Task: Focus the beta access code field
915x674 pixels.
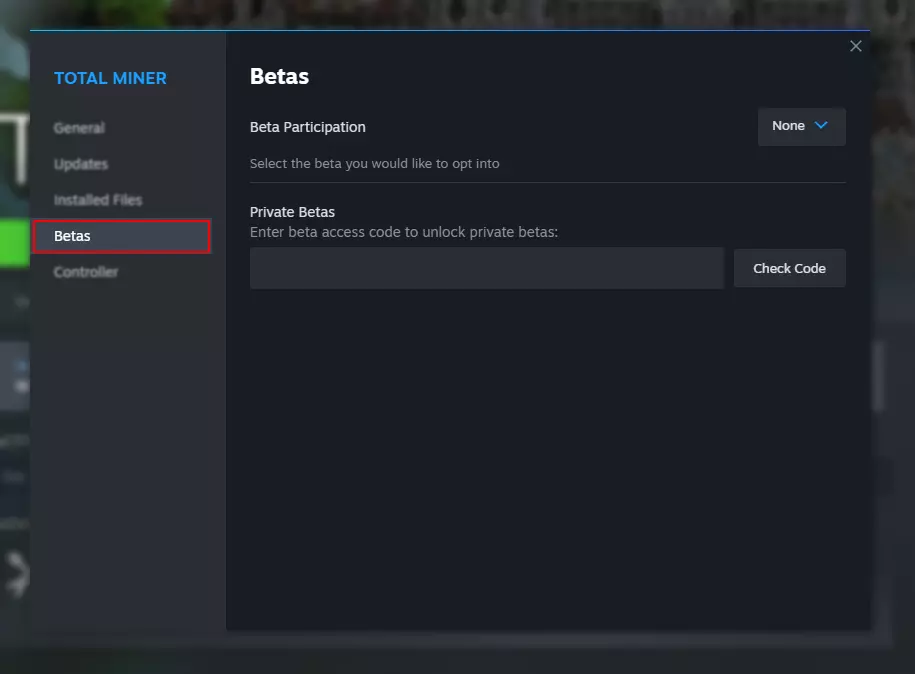Action: tap(486, 268)
